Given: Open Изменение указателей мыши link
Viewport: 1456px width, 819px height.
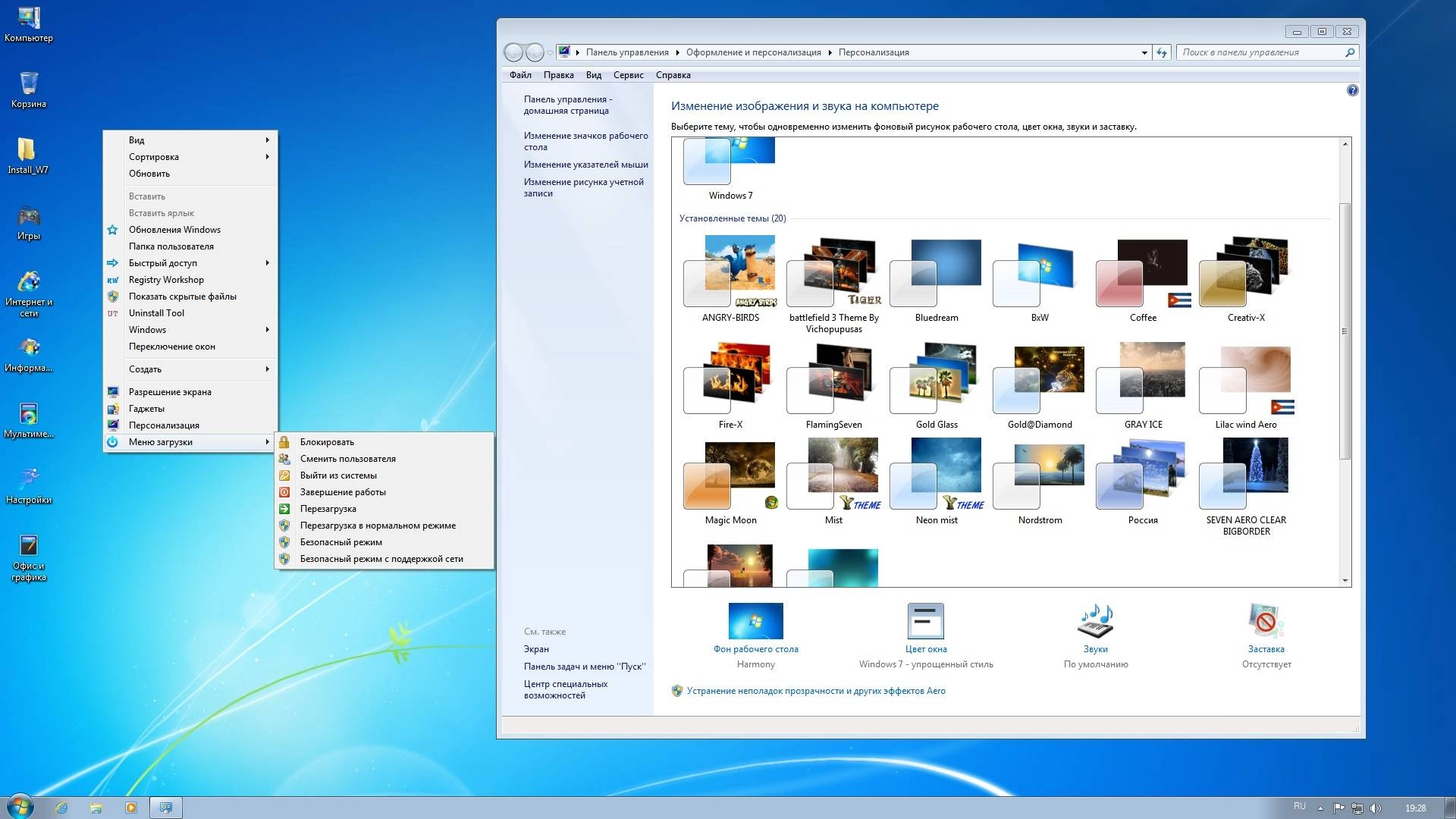Looking at the screenshot, I should tap(585, 165).
